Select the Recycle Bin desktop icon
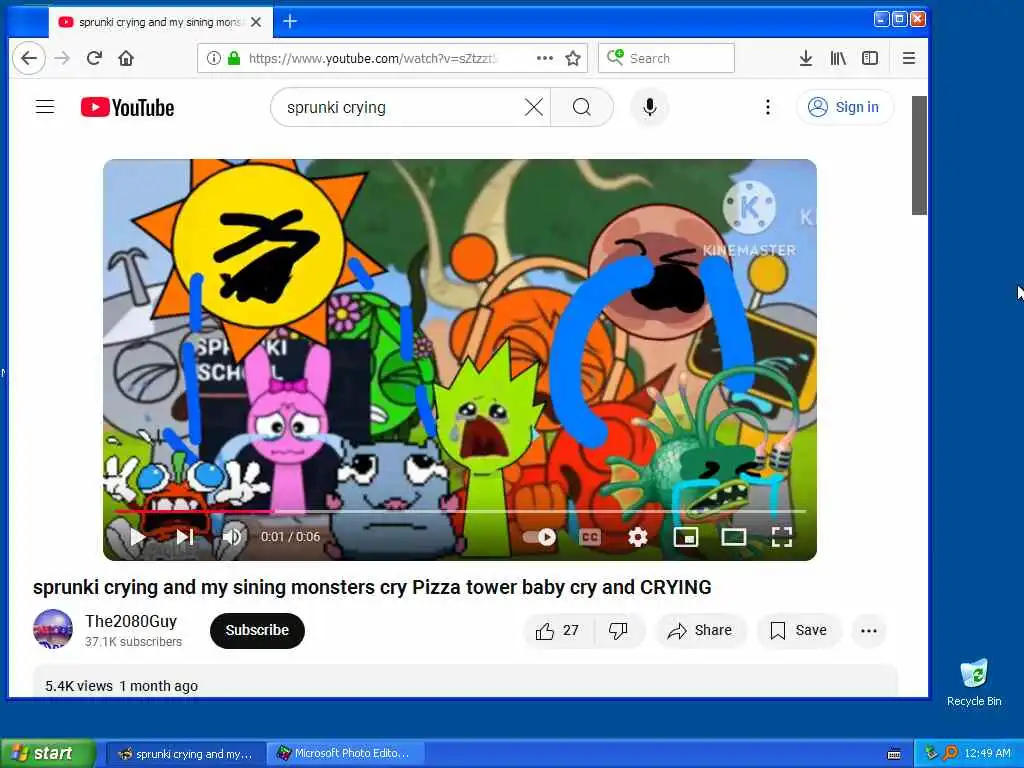Viewport: 1024px width, 768px height. pos(974,683)
